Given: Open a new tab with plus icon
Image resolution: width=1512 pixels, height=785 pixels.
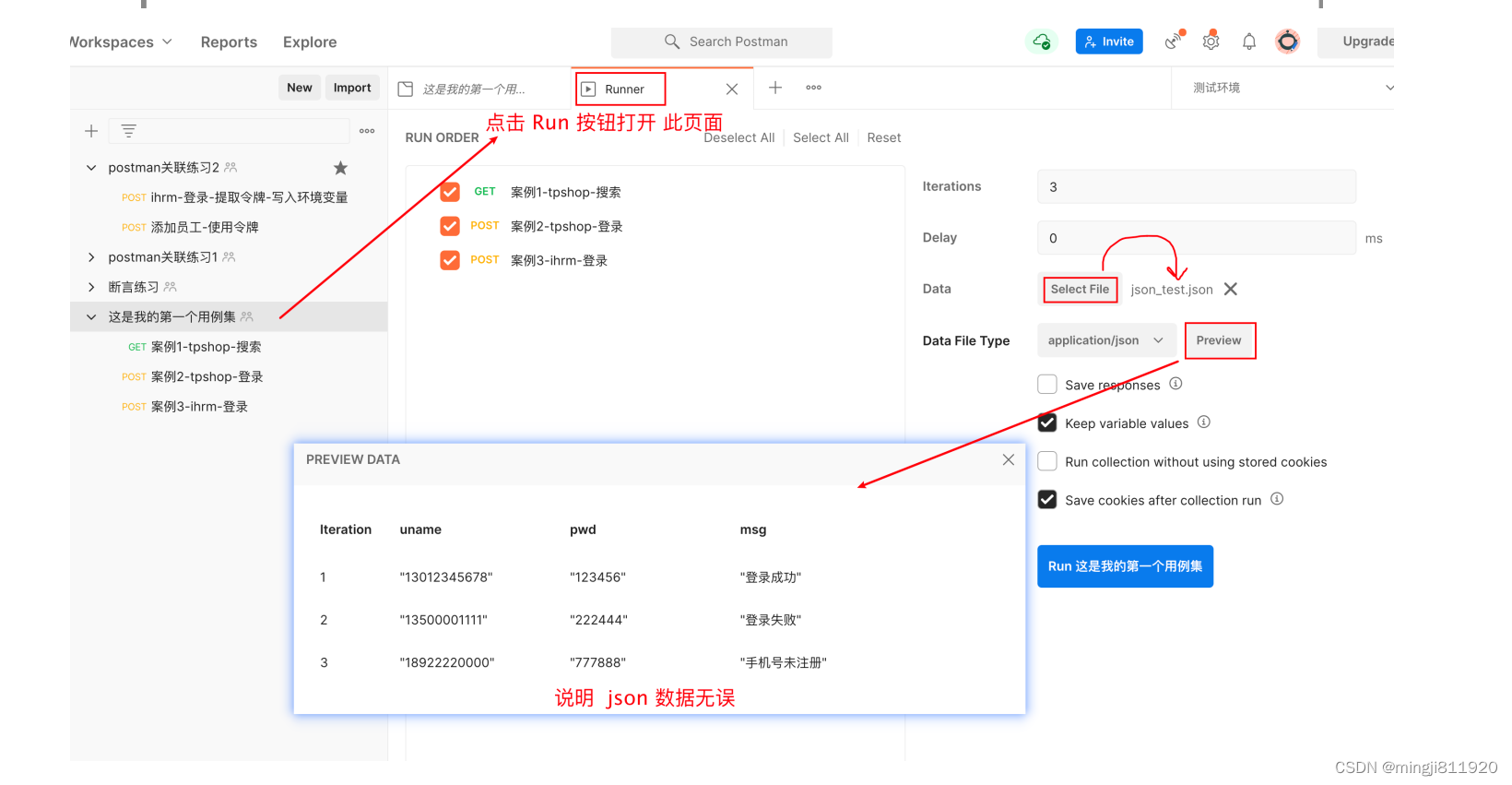Looking at the screenshot, I should 775,88.
